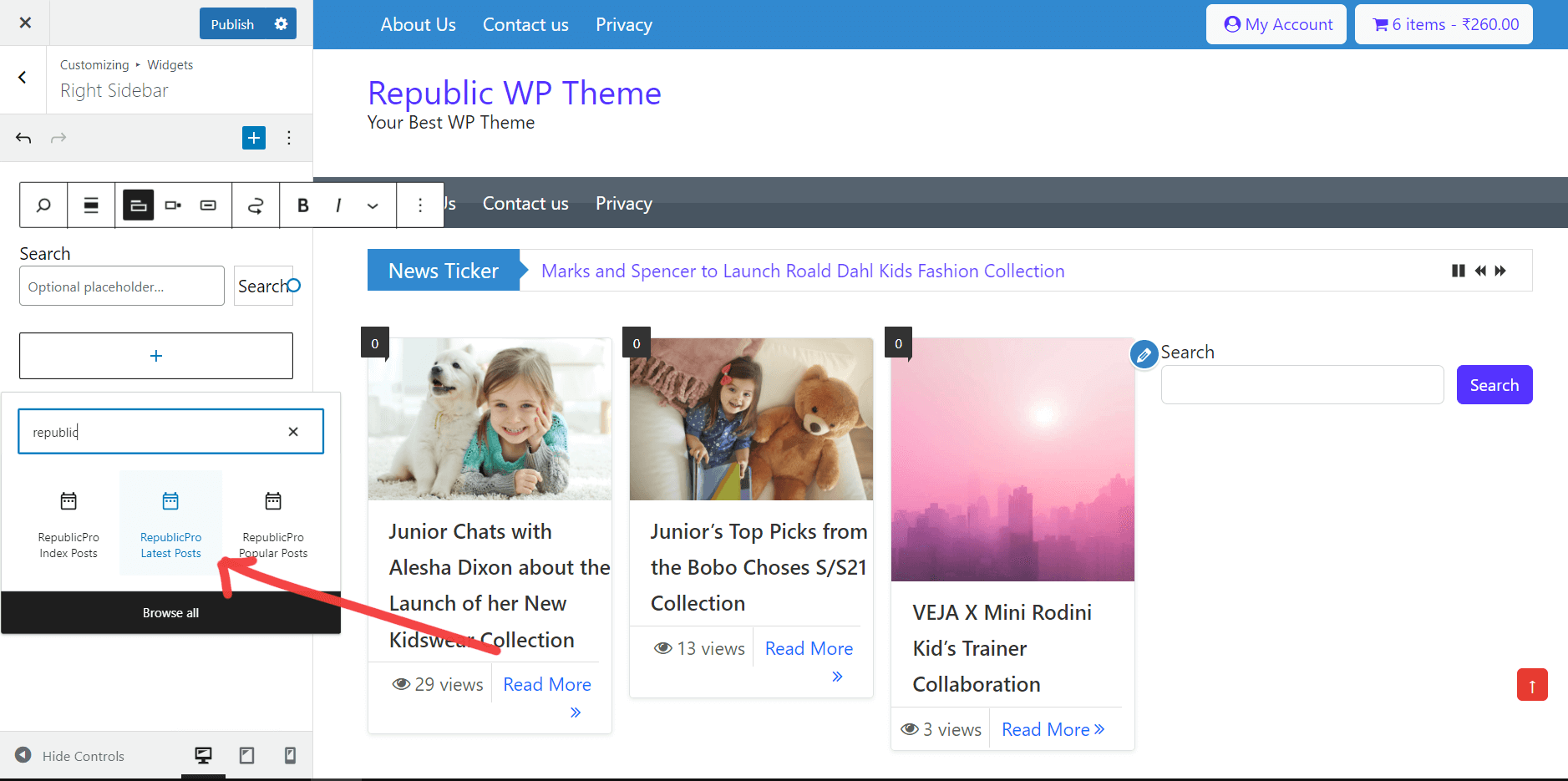
Task: Clear the block search text
Action: (x=293, y=432)
